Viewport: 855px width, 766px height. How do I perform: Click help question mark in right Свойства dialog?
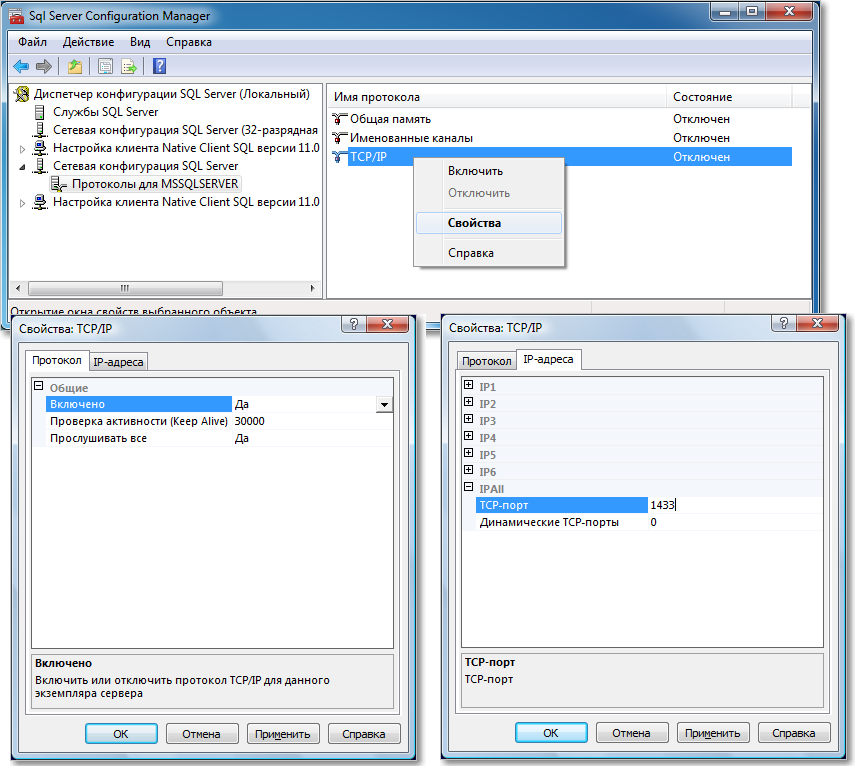[x=784, y=323]
